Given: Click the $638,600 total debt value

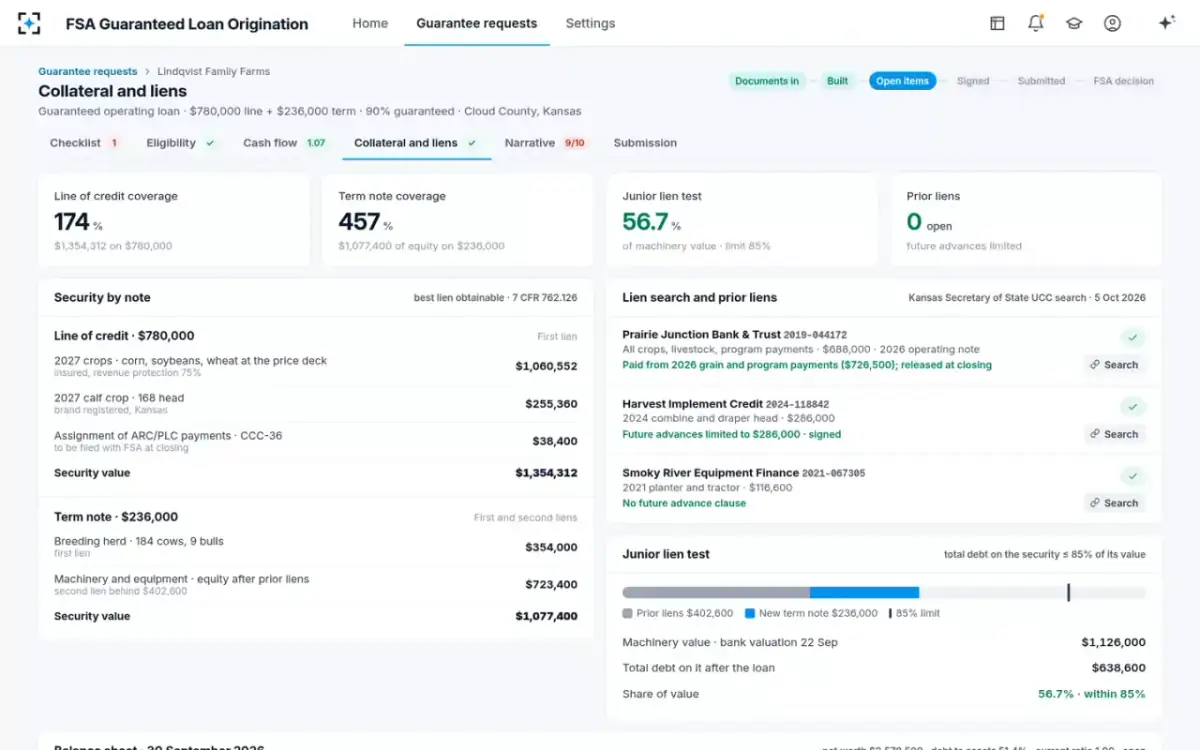Looking at the screenshot, I should coord(1119,668).
